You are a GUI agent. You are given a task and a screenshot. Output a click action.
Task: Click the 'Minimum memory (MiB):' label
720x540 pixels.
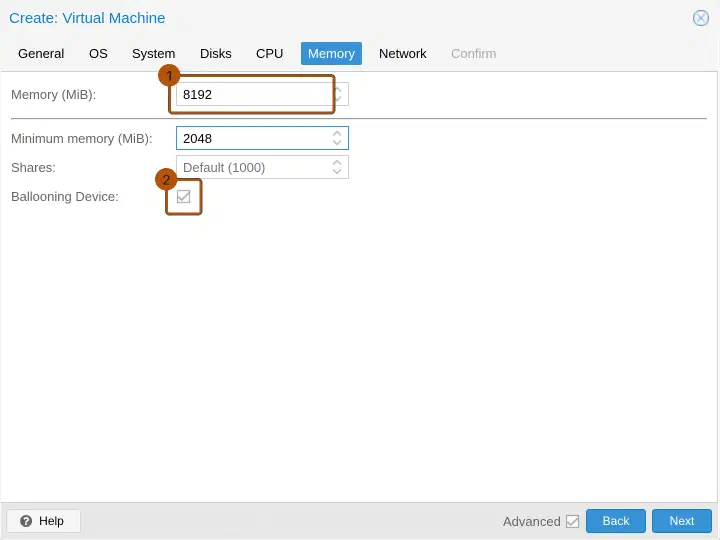pos(82,139)
